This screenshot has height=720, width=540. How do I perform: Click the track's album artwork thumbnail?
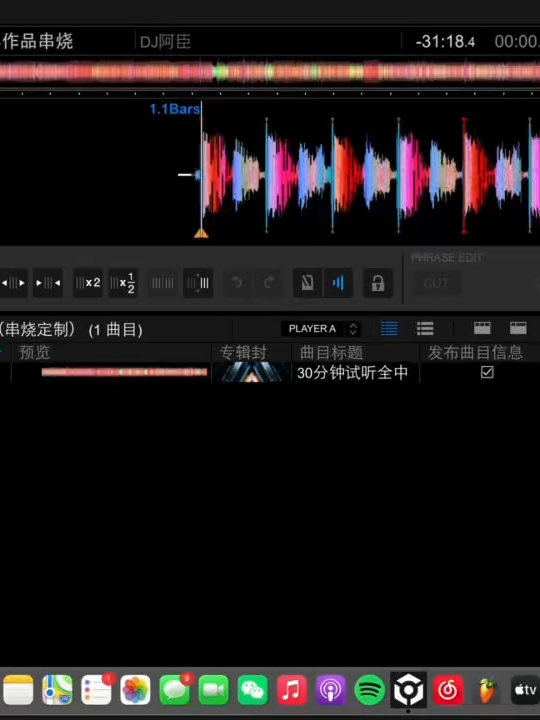[x=252, y=372]
